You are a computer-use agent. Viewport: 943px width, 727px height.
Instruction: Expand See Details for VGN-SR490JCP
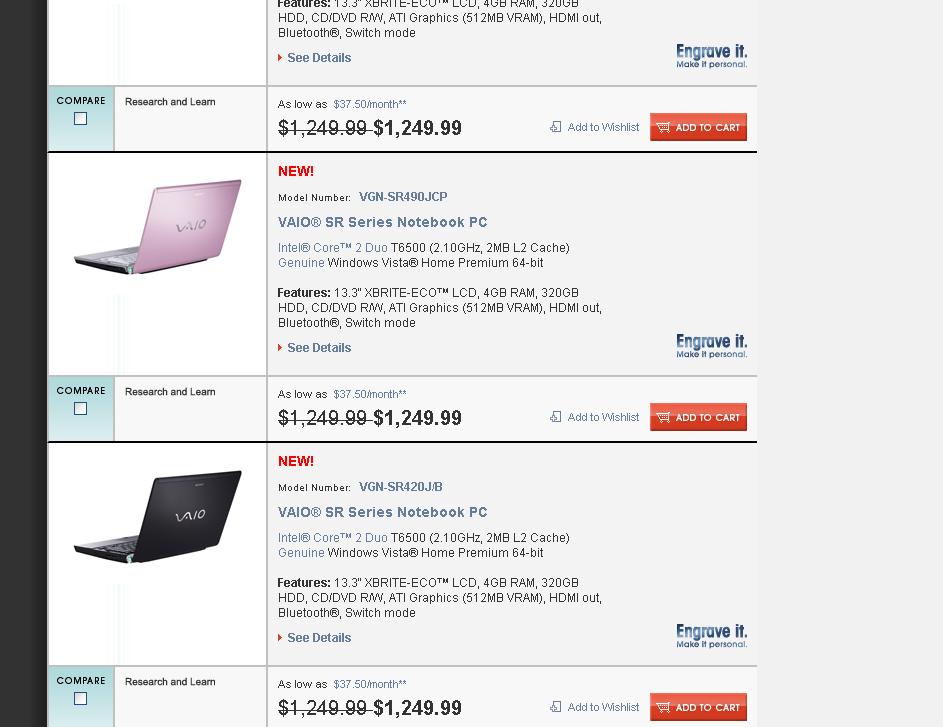319,348
